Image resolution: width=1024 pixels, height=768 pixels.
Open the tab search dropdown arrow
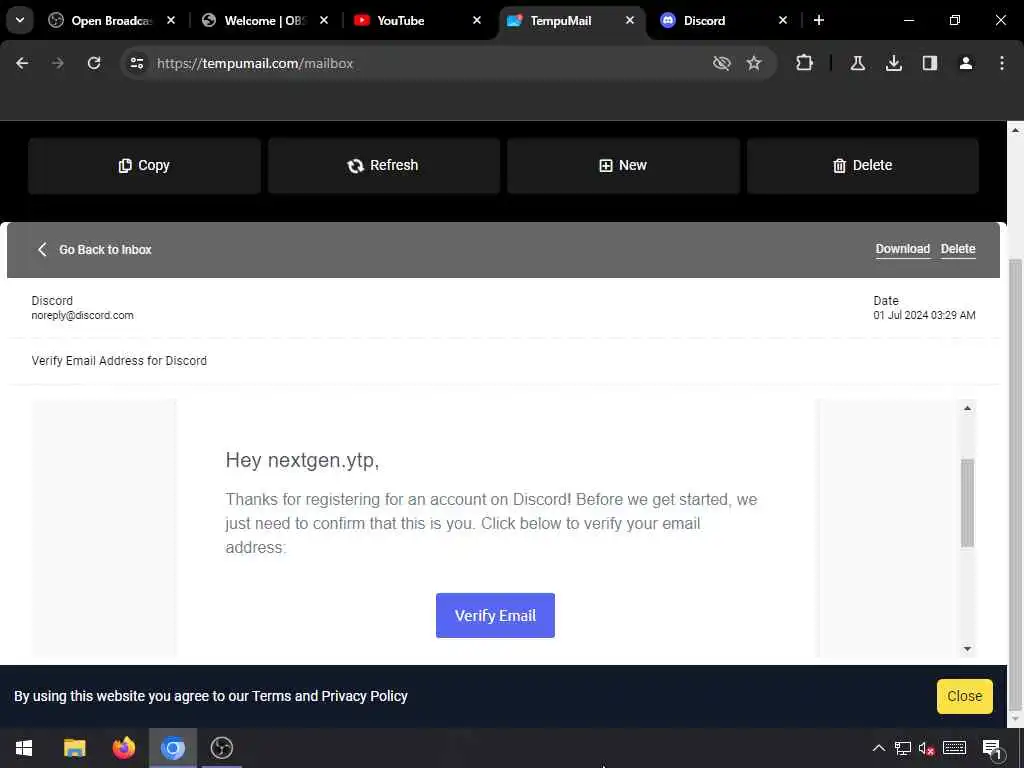pos(20,20)
